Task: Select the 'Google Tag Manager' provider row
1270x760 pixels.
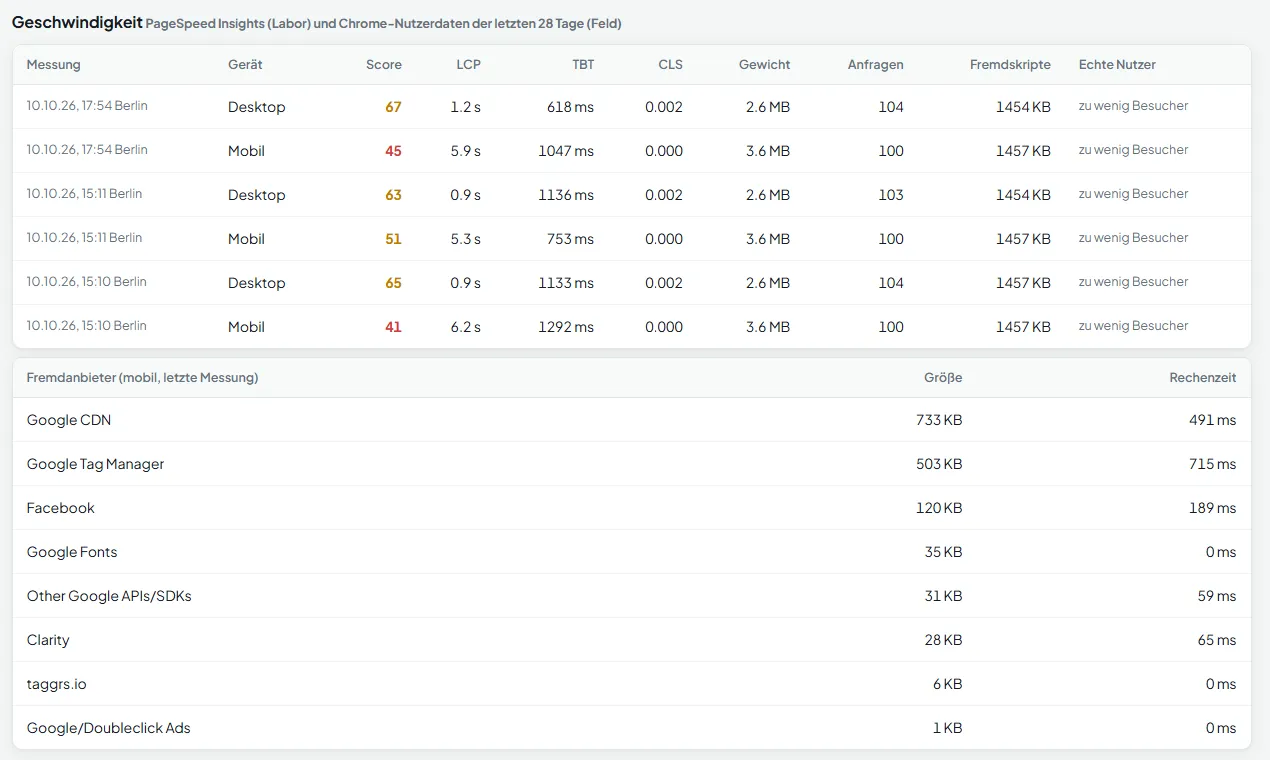Action: [631, 464]
